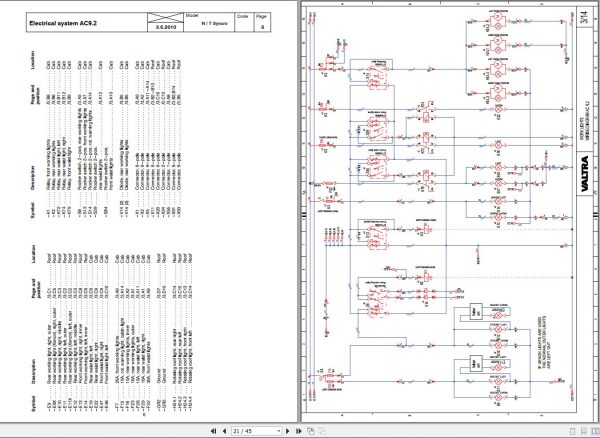The height and width of the screenshot is (438, 600).
Task: Switch to continuous page layout
Action: coord(584,431)
